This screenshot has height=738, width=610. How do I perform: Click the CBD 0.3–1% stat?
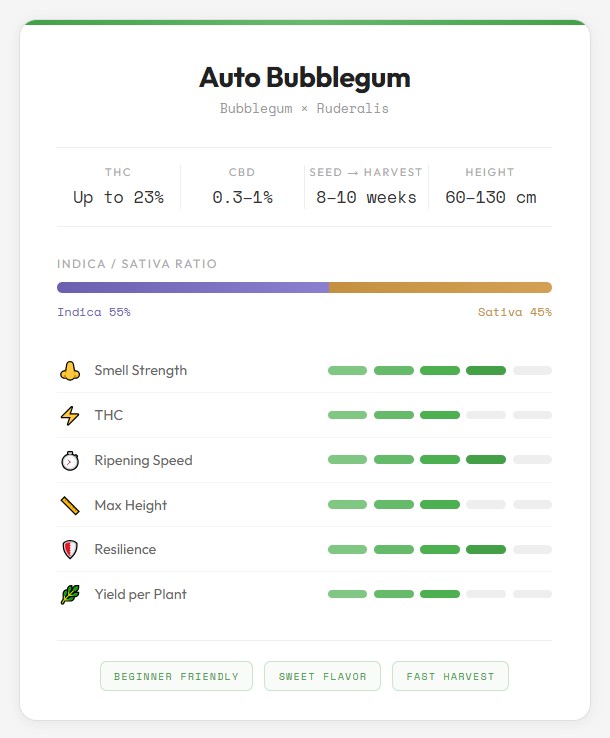tap(242, 187)
